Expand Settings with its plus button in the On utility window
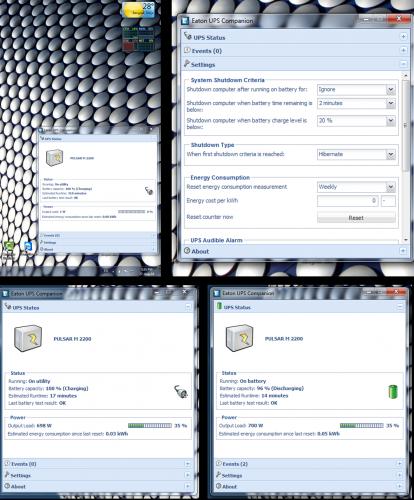Screen dimensions: 414x500 click(x=188, y=475)
